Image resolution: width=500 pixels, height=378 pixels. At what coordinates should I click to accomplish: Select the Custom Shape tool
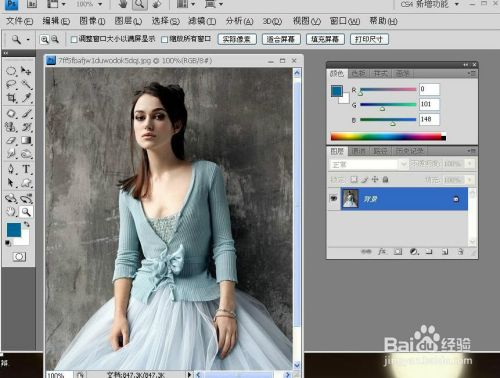26,183
